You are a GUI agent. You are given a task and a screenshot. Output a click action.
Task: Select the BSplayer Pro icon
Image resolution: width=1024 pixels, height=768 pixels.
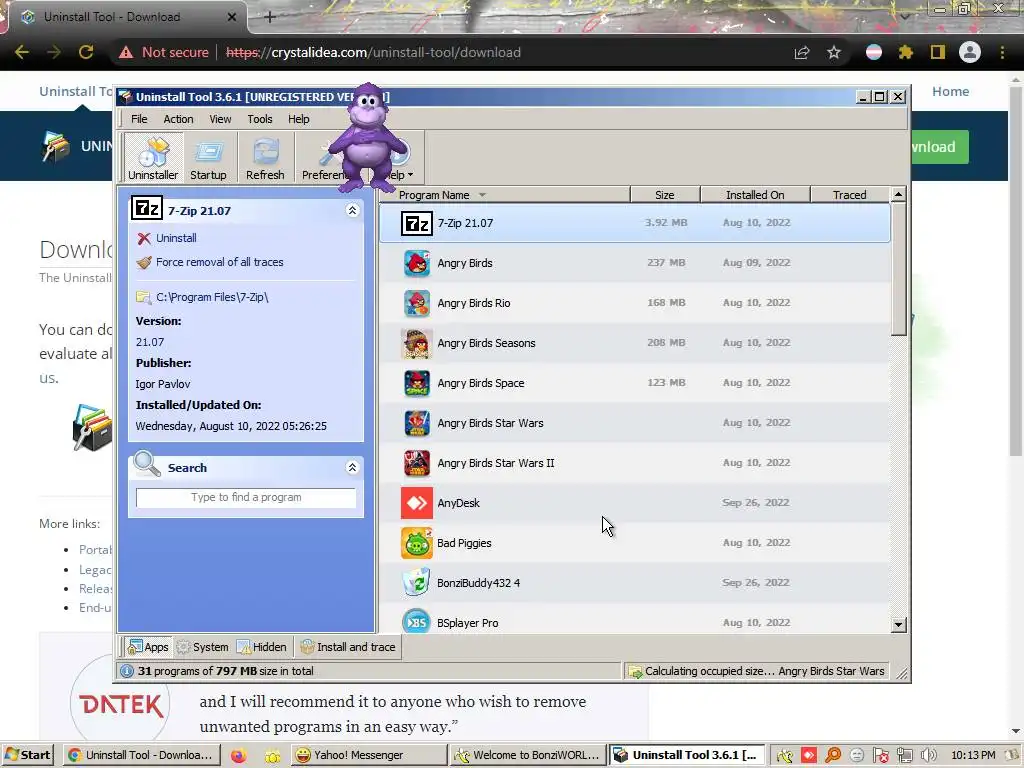tap(417, 622)
